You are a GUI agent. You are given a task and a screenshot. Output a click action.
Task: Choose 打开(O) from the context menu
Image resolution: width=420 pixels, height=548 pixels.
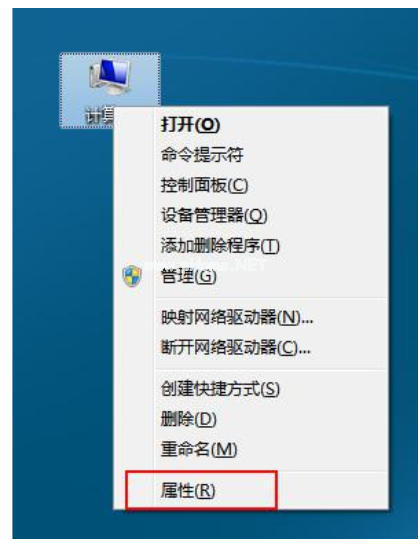251,125
